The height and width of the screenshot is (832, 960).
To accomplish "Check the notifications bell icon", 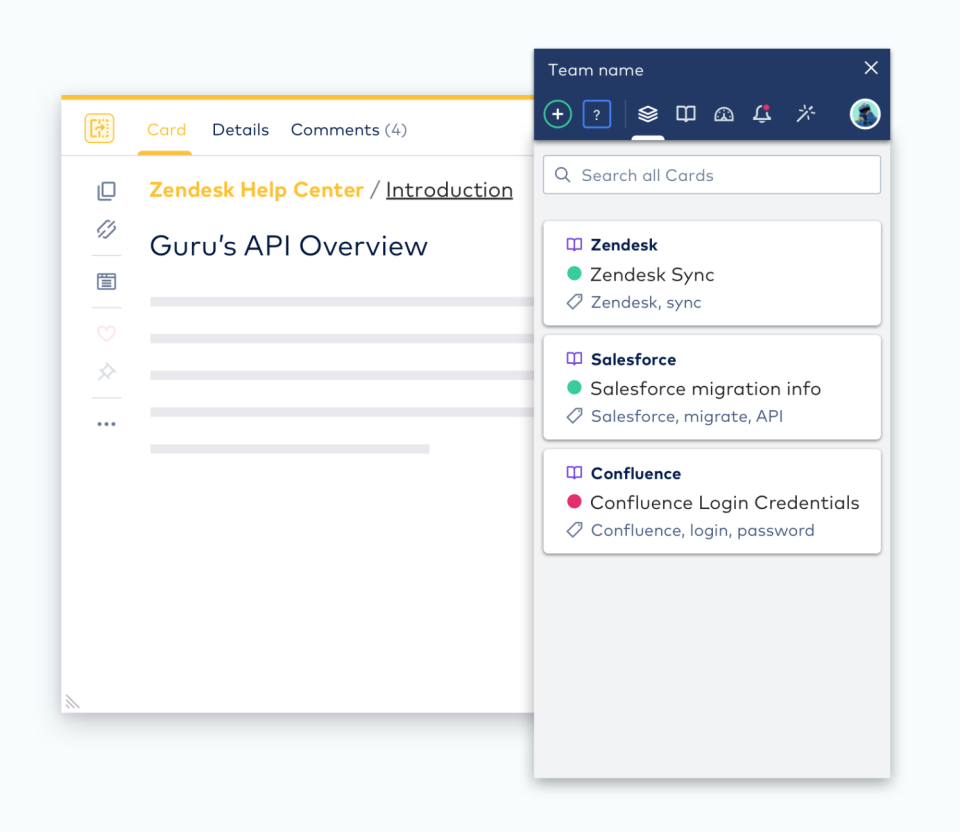I will click(x=762, y=114).
